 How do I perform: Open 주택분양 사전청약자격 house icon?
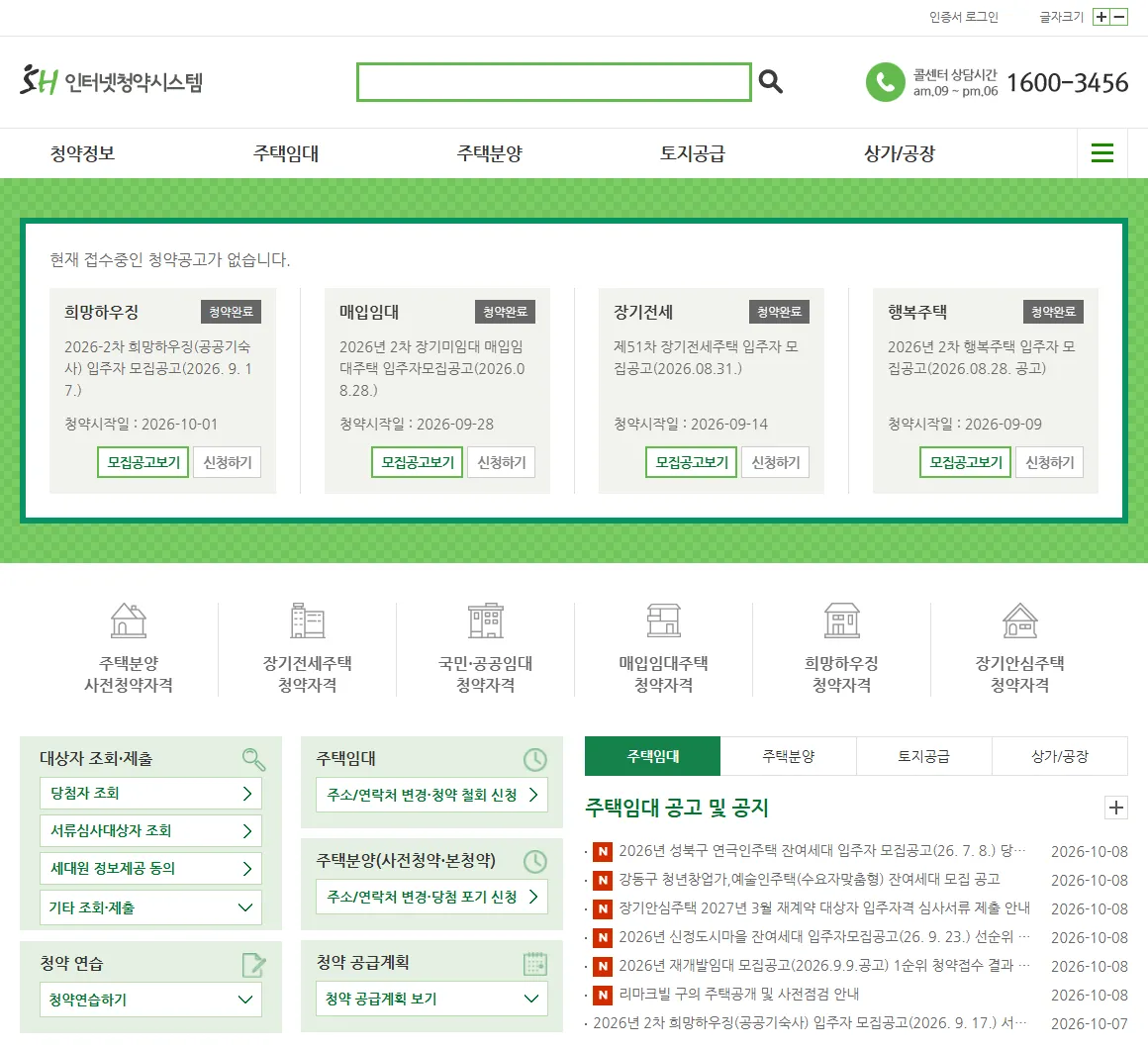128,620
